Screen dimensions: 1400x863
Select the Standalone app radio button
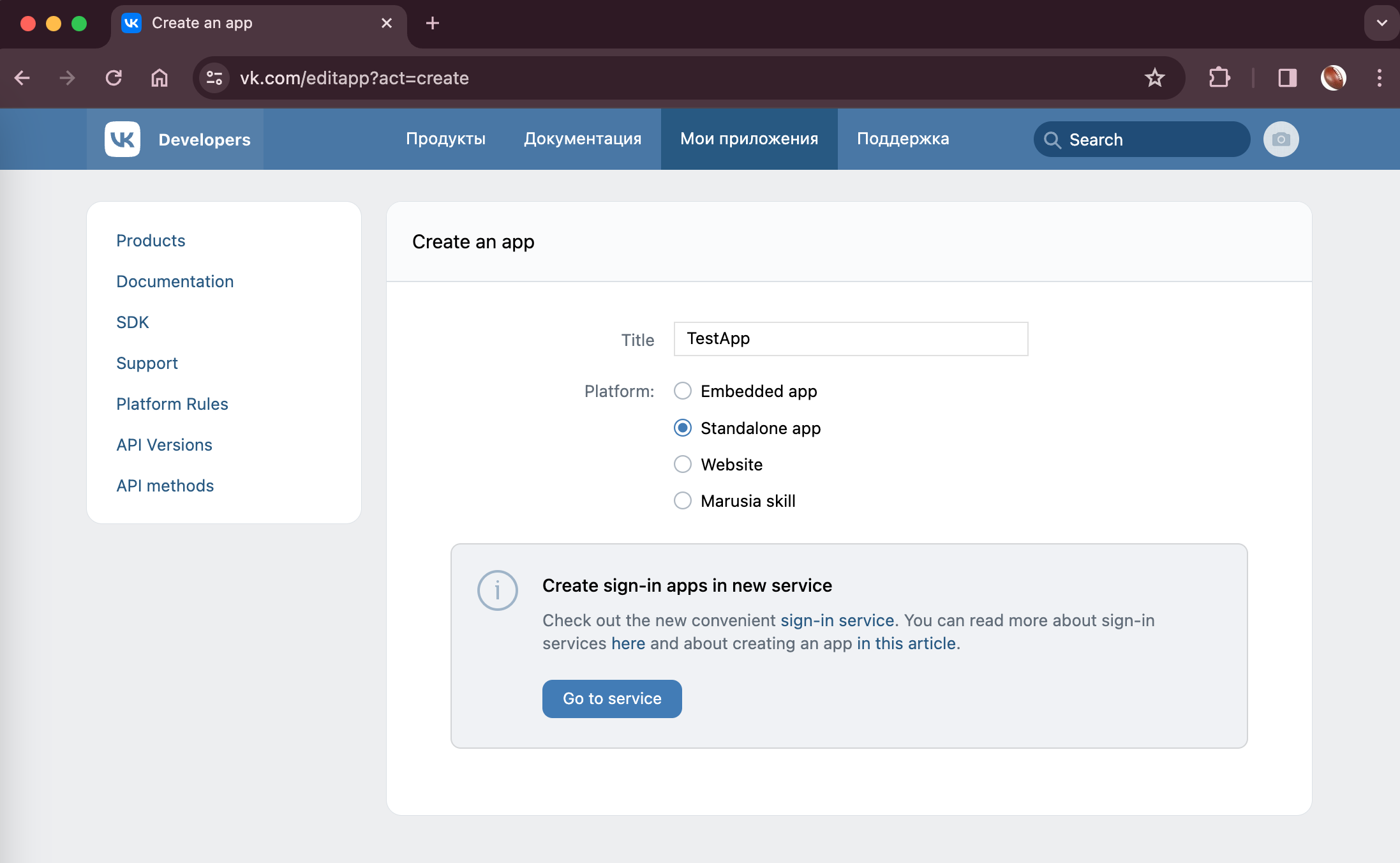point(683,428)
